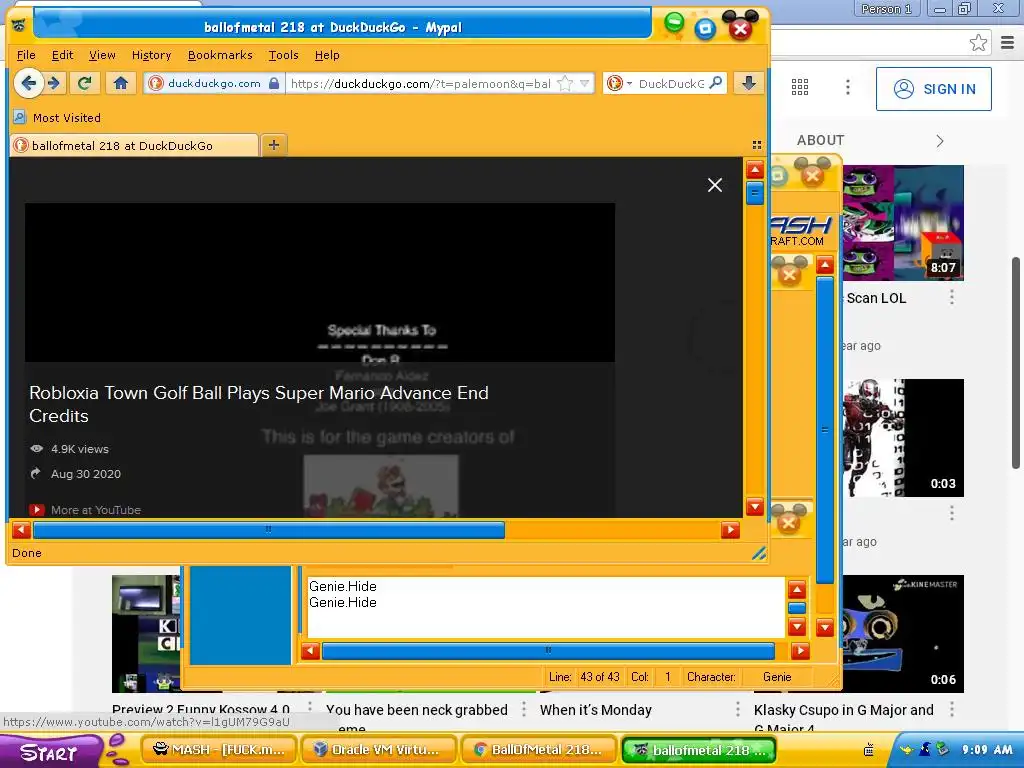Switch to BallOfMetal 218 Chrome taskbar button
Image resolution: width=1024 pixels, height=768 pixels.
pyautogui.click(x=539, y=750)
